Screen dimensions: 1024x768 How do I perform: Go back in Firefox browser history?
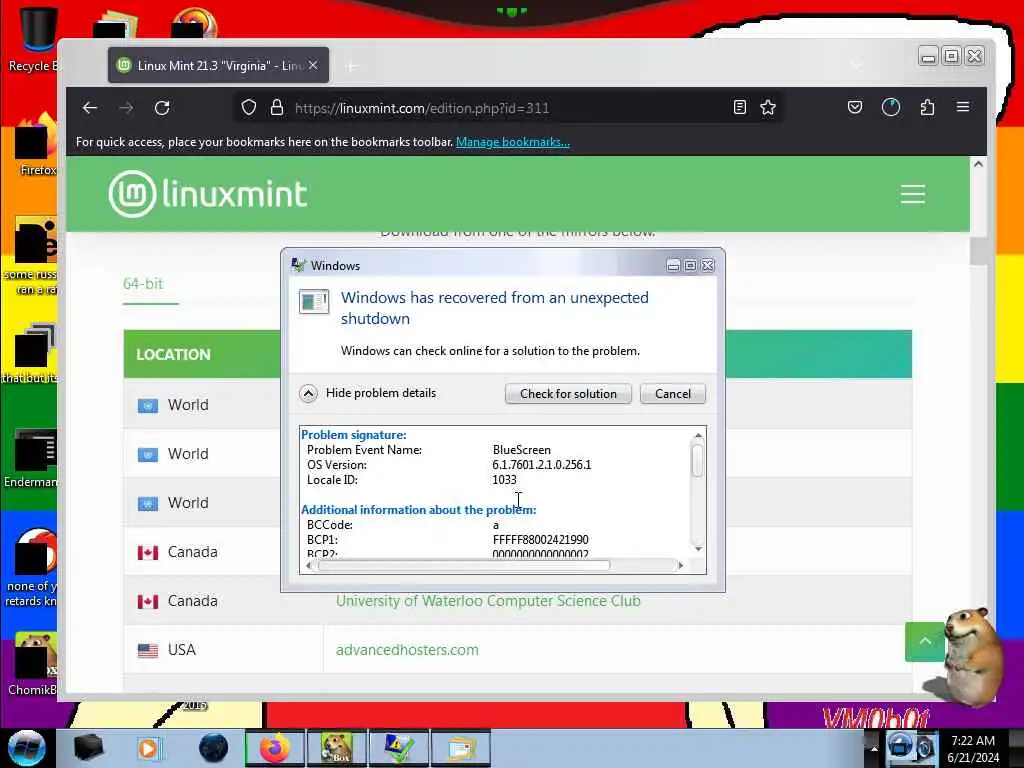pyautogui.click(x=89, y=108)
